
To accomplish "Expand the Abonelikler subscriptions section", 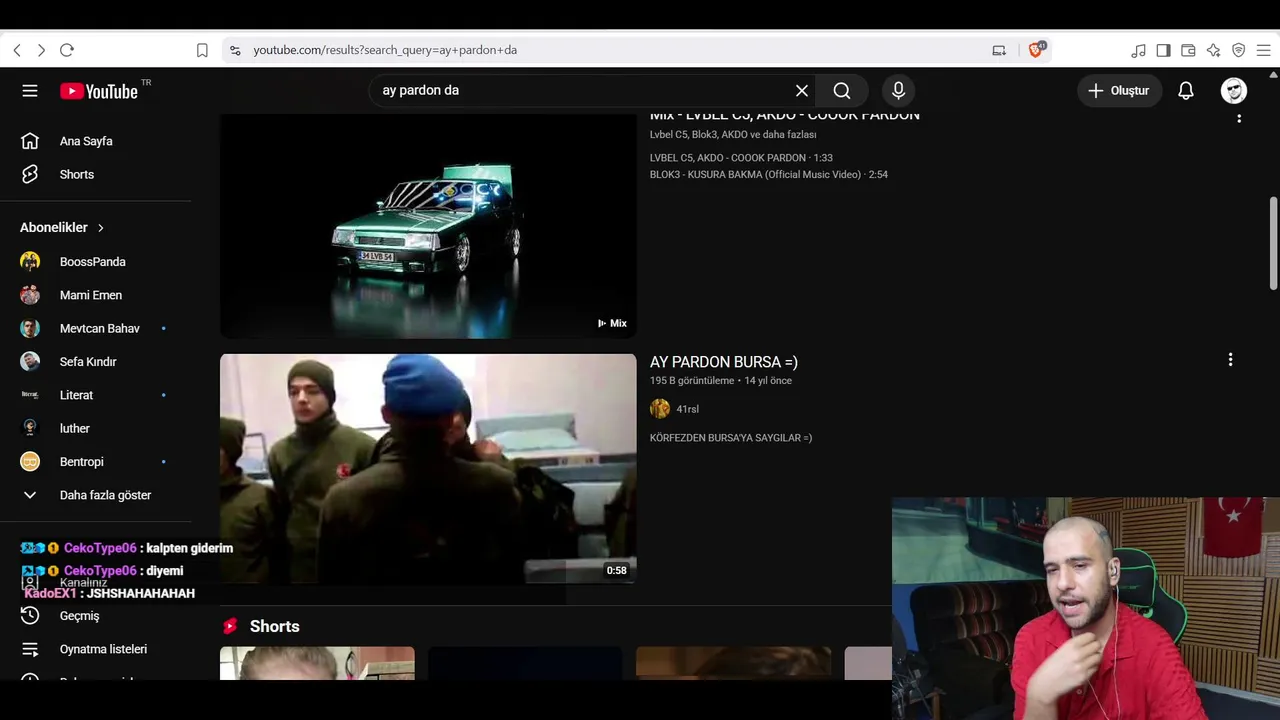I will coord(62,228).
